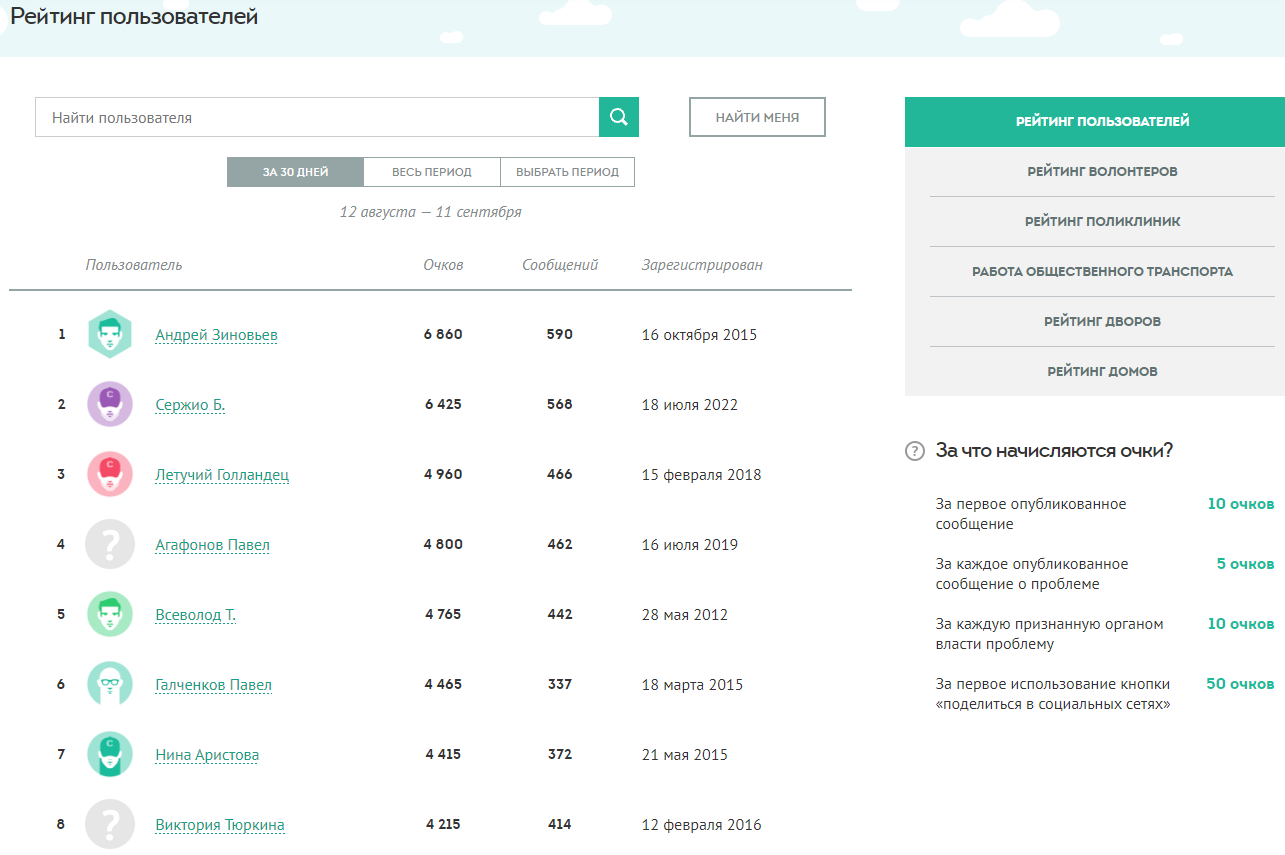Open the Андрей Зиновьев profile link
The height and width of the screenshot is (855, 1285).
[216, 335]
